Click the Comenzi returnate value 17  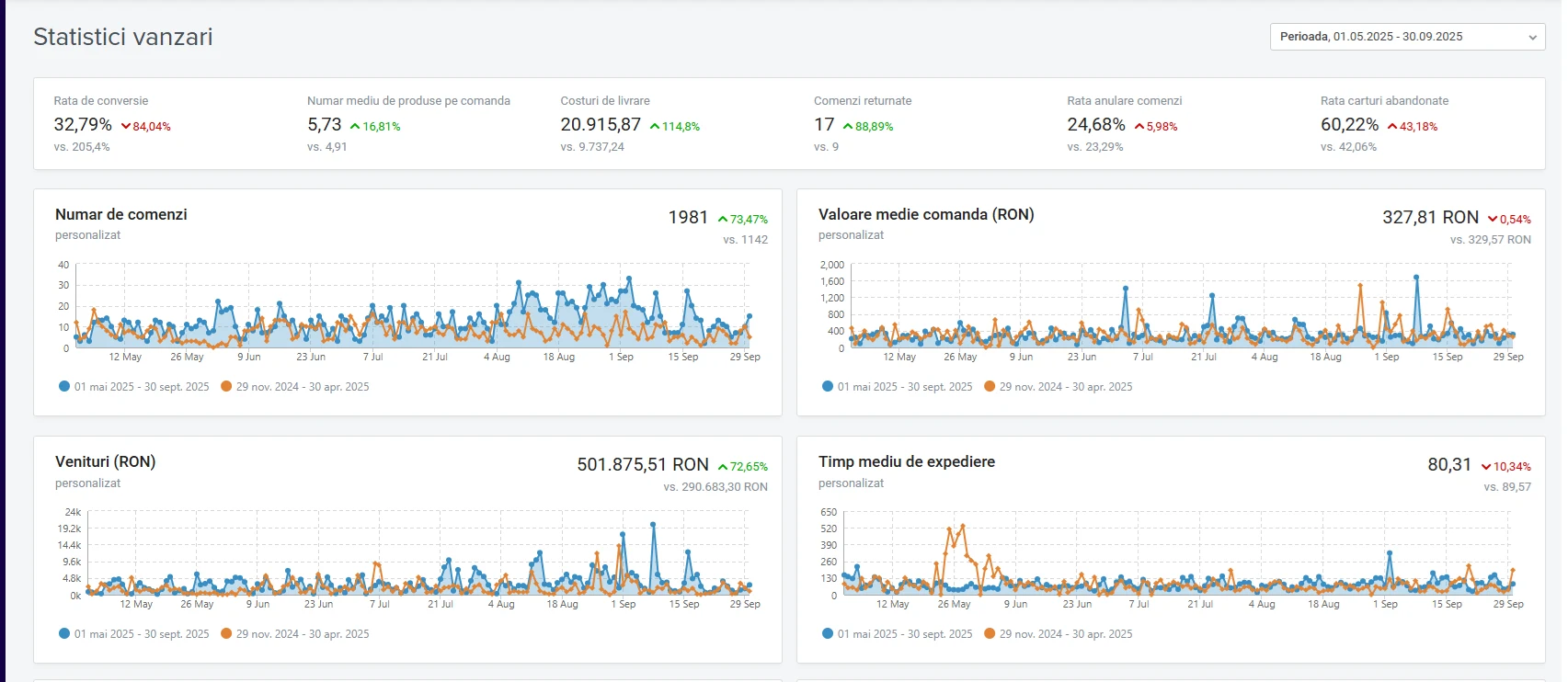824,125
